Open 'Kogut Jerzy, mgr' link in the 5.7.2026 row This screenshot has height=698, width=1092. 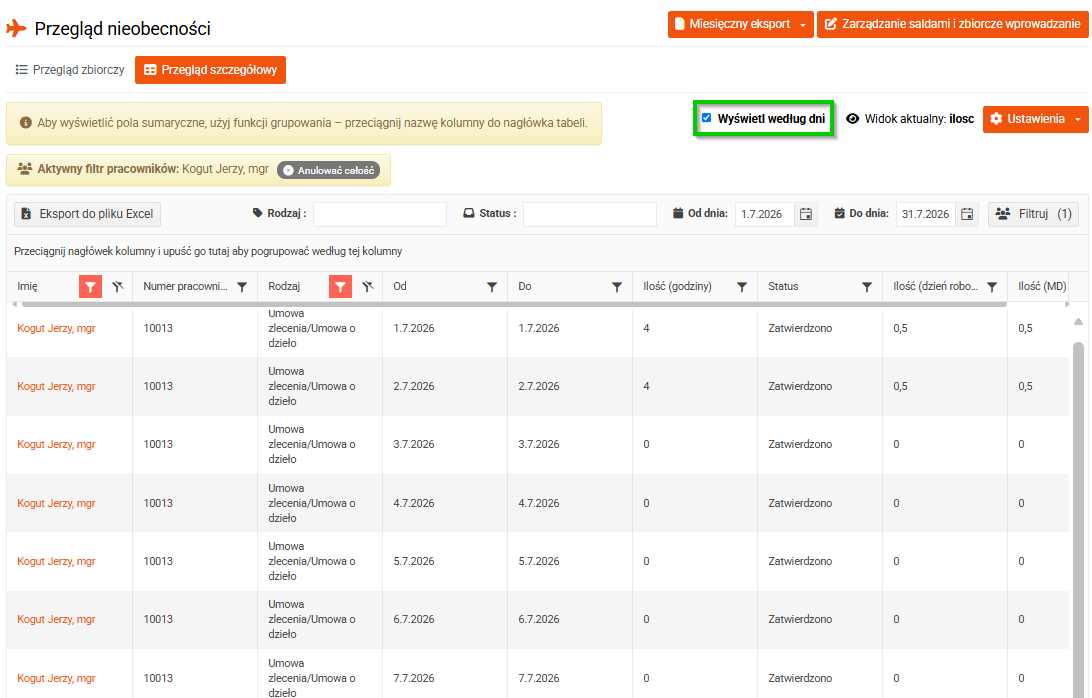coord(56,561)
